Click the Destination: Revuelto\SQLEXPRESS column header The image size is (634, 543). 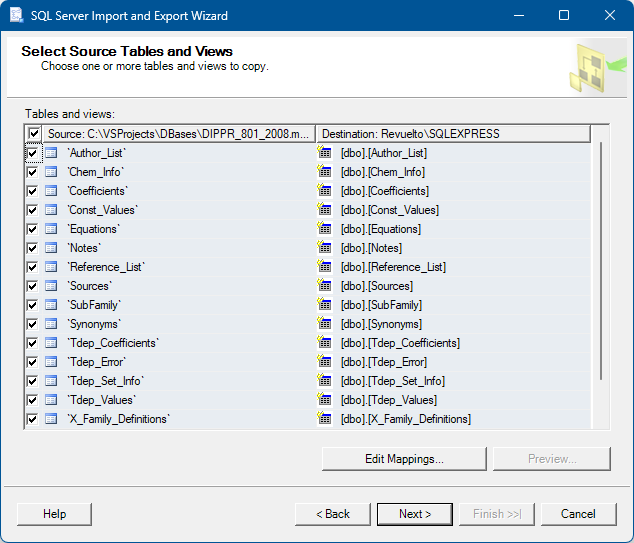point(454,134)
